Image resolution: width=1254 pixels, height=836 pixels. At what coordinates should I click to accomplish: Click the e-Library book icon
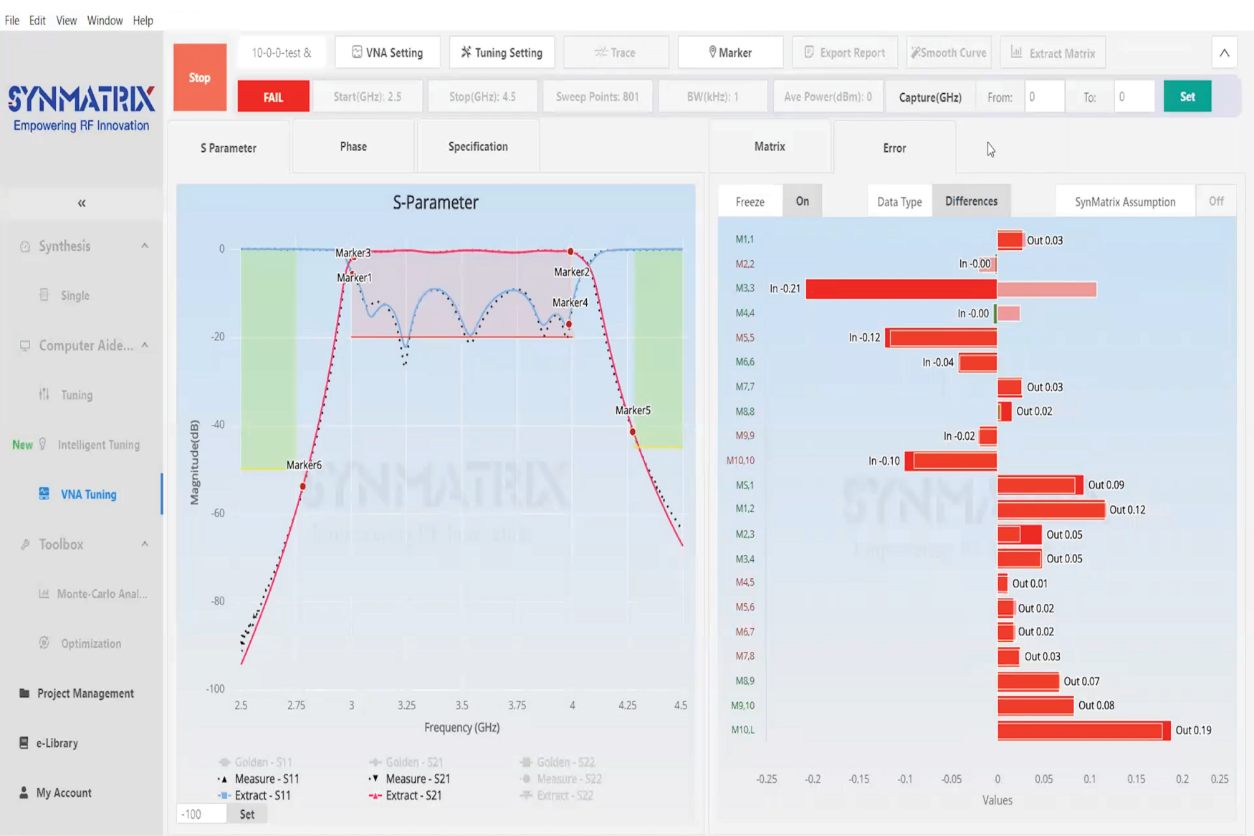tap(24, 743)
